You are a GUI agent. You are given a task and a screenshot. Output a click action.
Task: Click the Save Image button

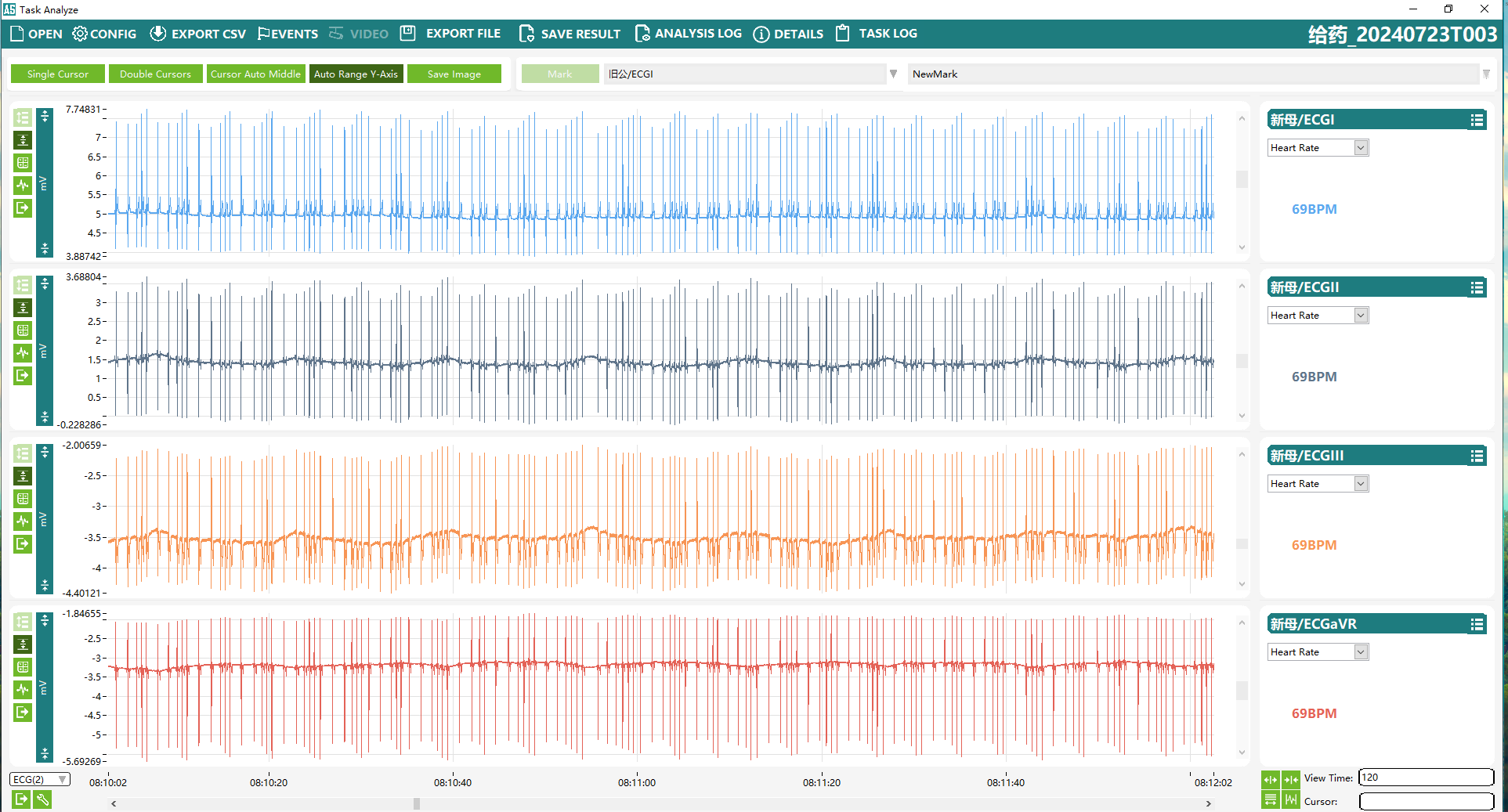454,74
